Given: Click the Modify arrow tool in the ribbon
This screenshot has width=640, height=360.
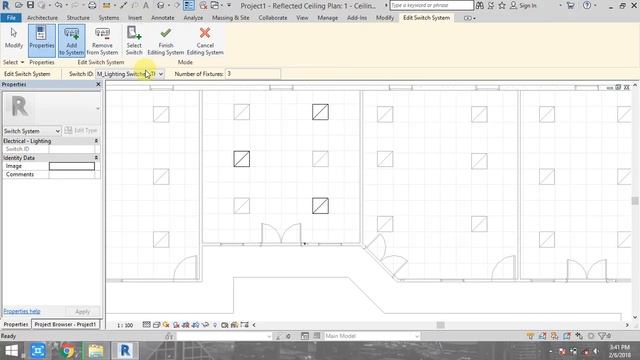Looking at the screenshot, I should (x=13, y=38).
